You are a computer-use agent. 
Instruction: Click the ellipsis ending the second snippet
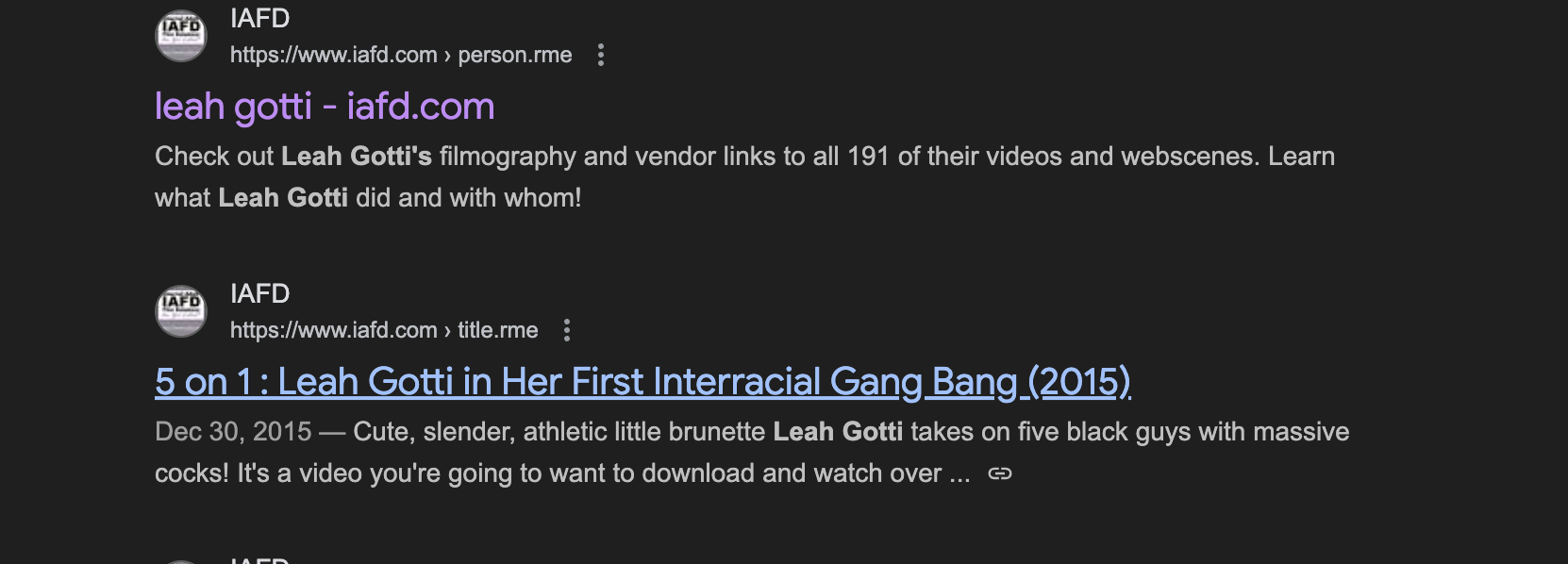tap(959, 474)
